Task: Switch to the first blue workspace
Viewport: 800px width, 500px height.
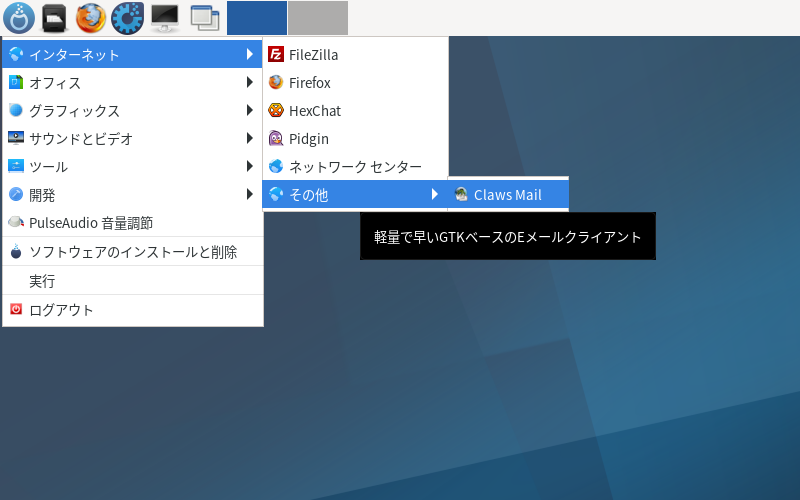Action: pos(257,18)
